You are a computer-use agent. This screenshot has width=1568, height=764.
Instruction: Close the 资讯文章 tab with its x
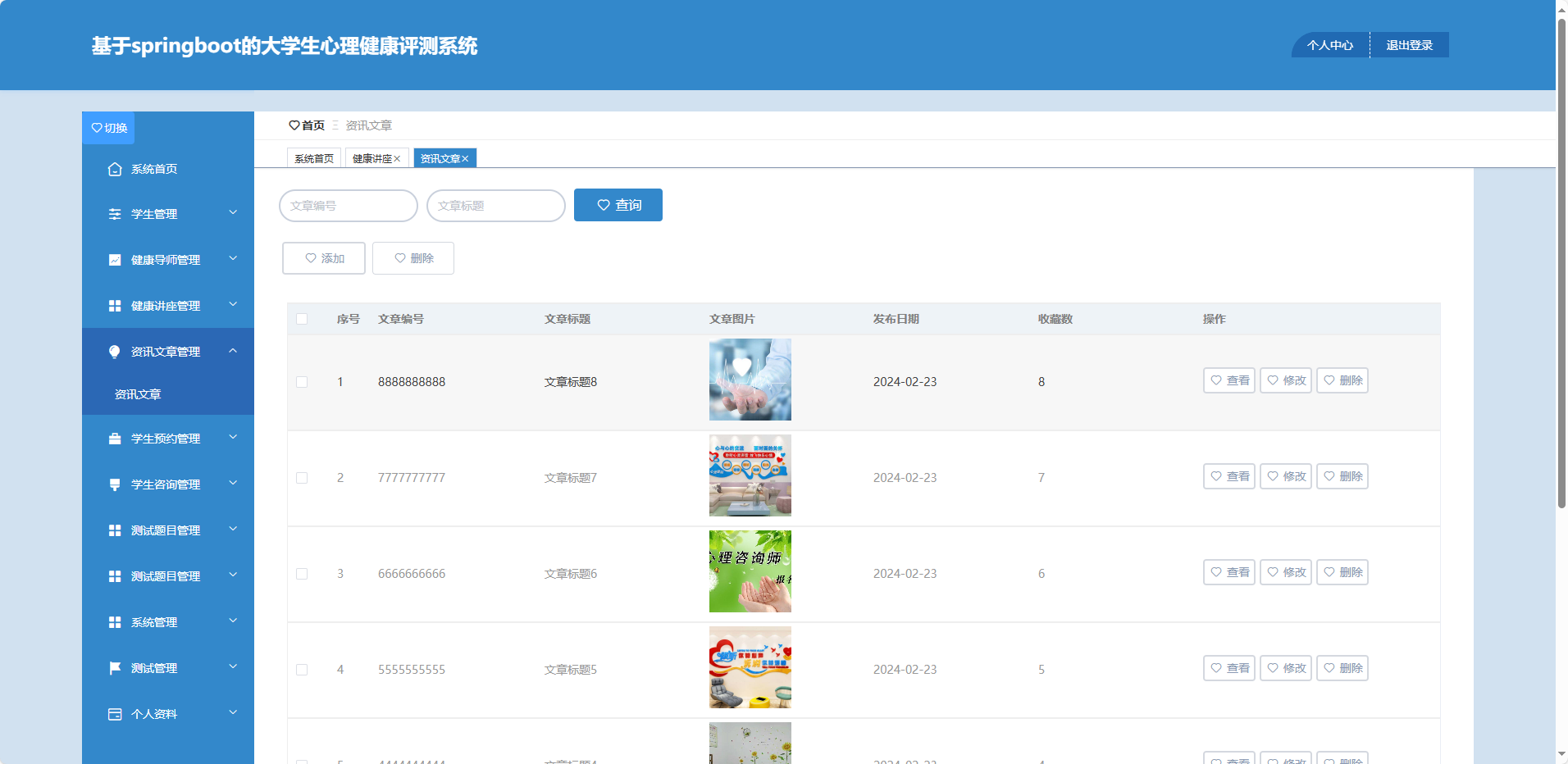tap(465, 159)
